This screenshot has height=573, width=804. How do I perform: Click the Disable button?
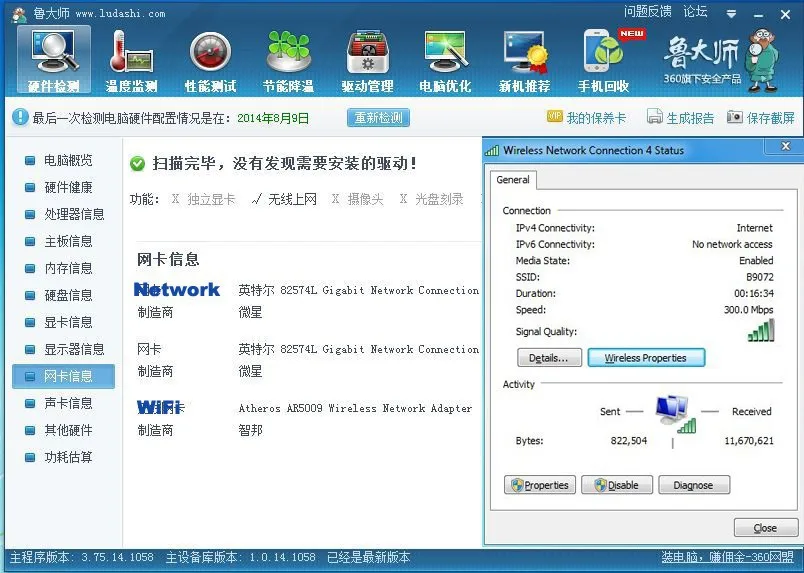tap(617, 485)
